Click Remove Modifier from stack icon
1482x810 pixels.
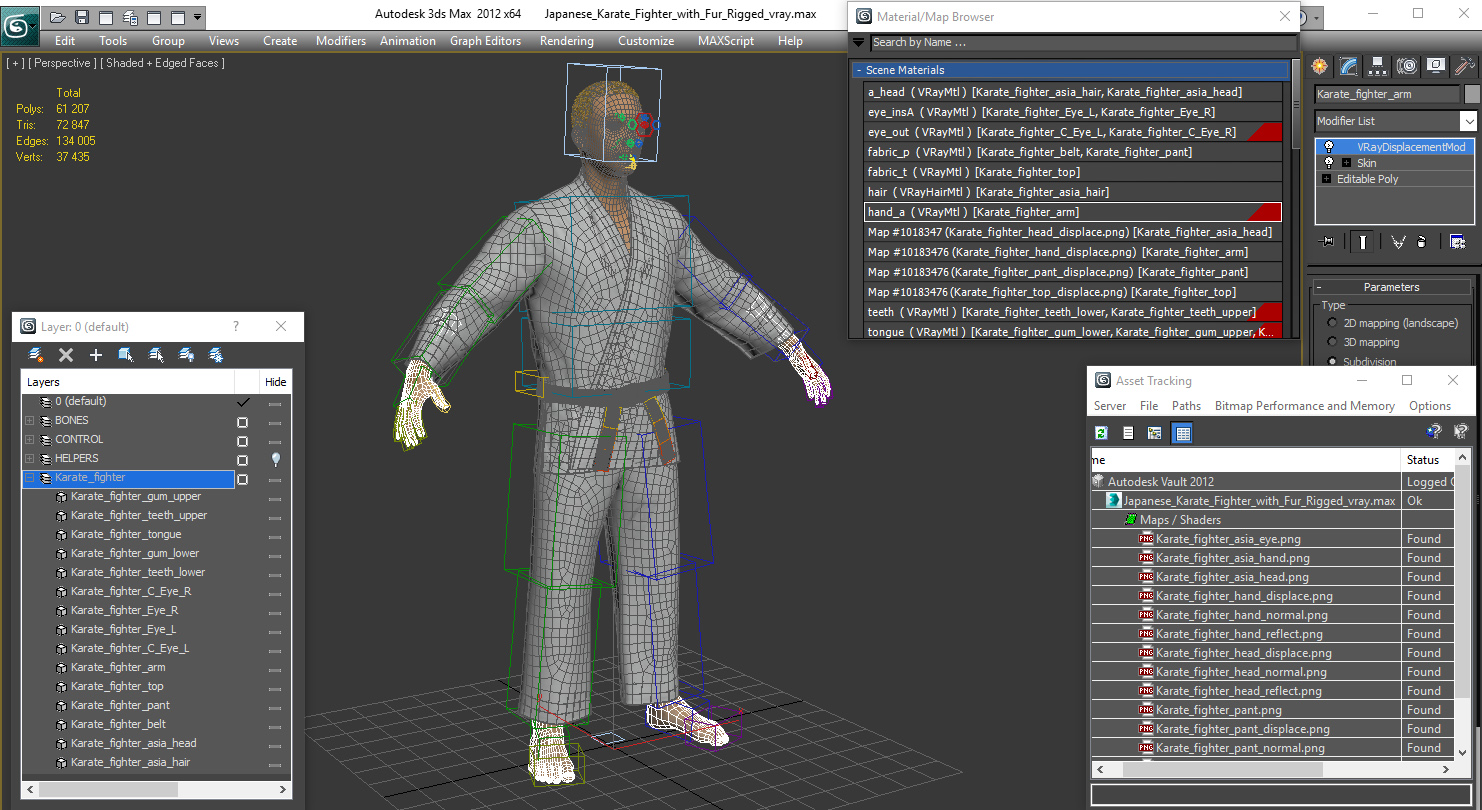1423,241
